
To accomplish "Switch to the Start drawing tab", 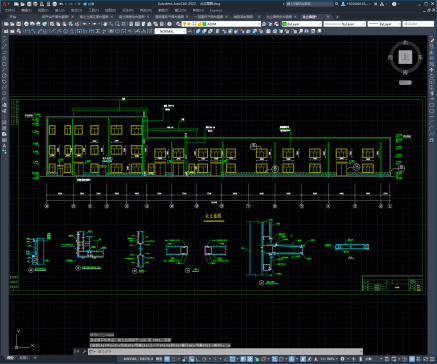I will point(13,17).
